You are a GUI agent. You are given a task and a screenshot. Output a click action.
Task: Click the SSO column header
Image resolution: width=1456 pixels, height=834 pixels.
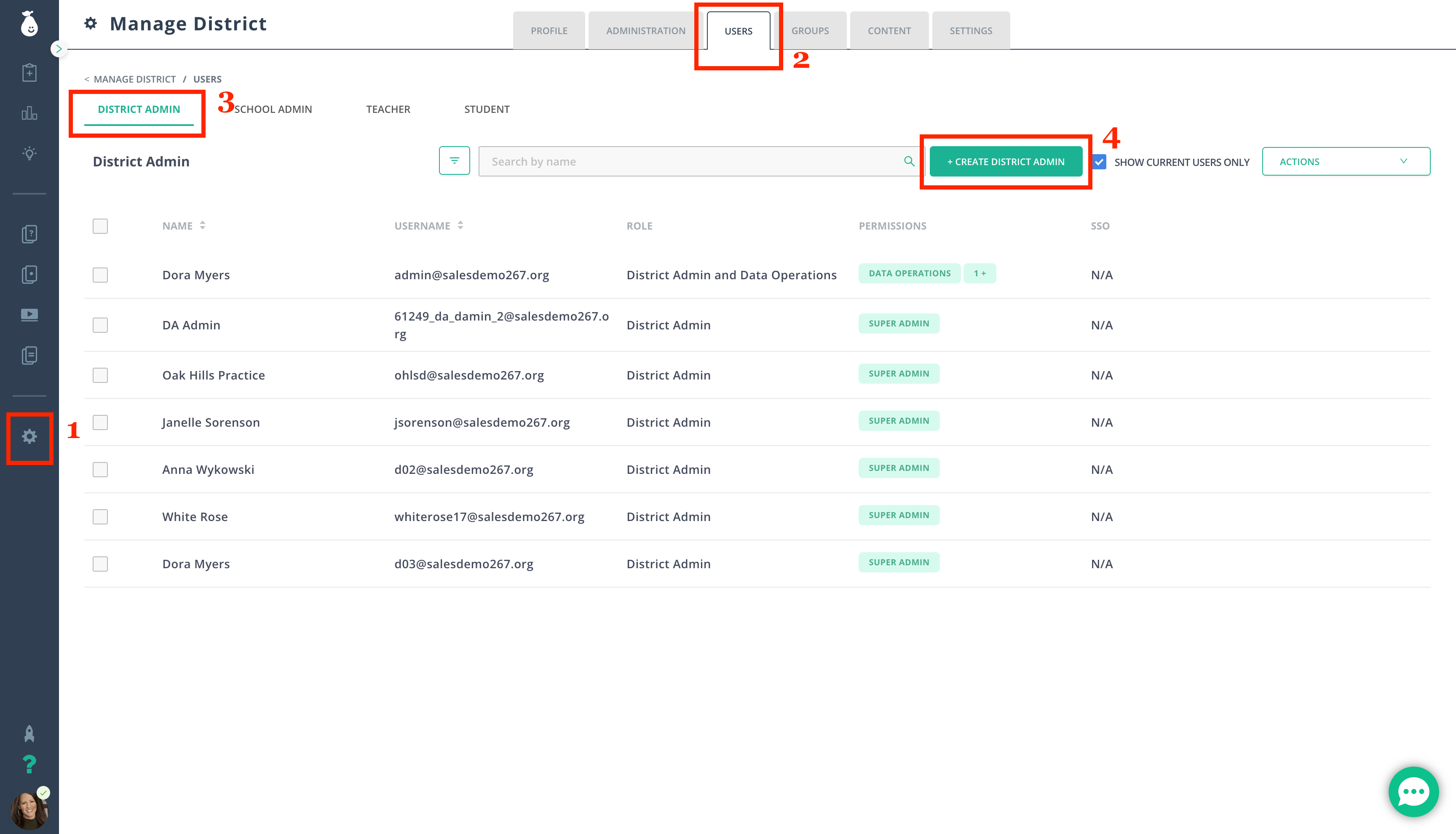coord(1100,226)
